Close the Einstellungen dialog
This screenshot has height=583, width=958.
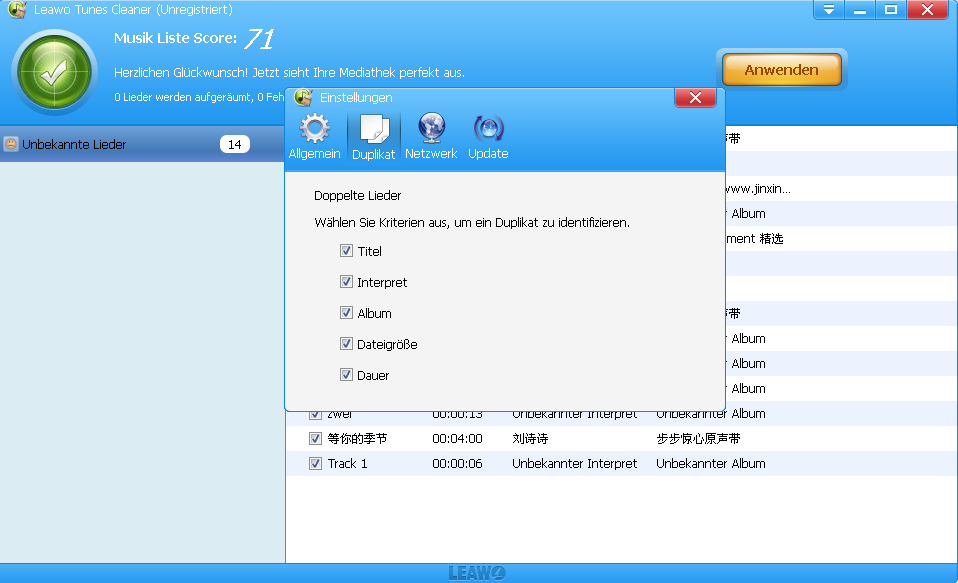tap(695, 98)
